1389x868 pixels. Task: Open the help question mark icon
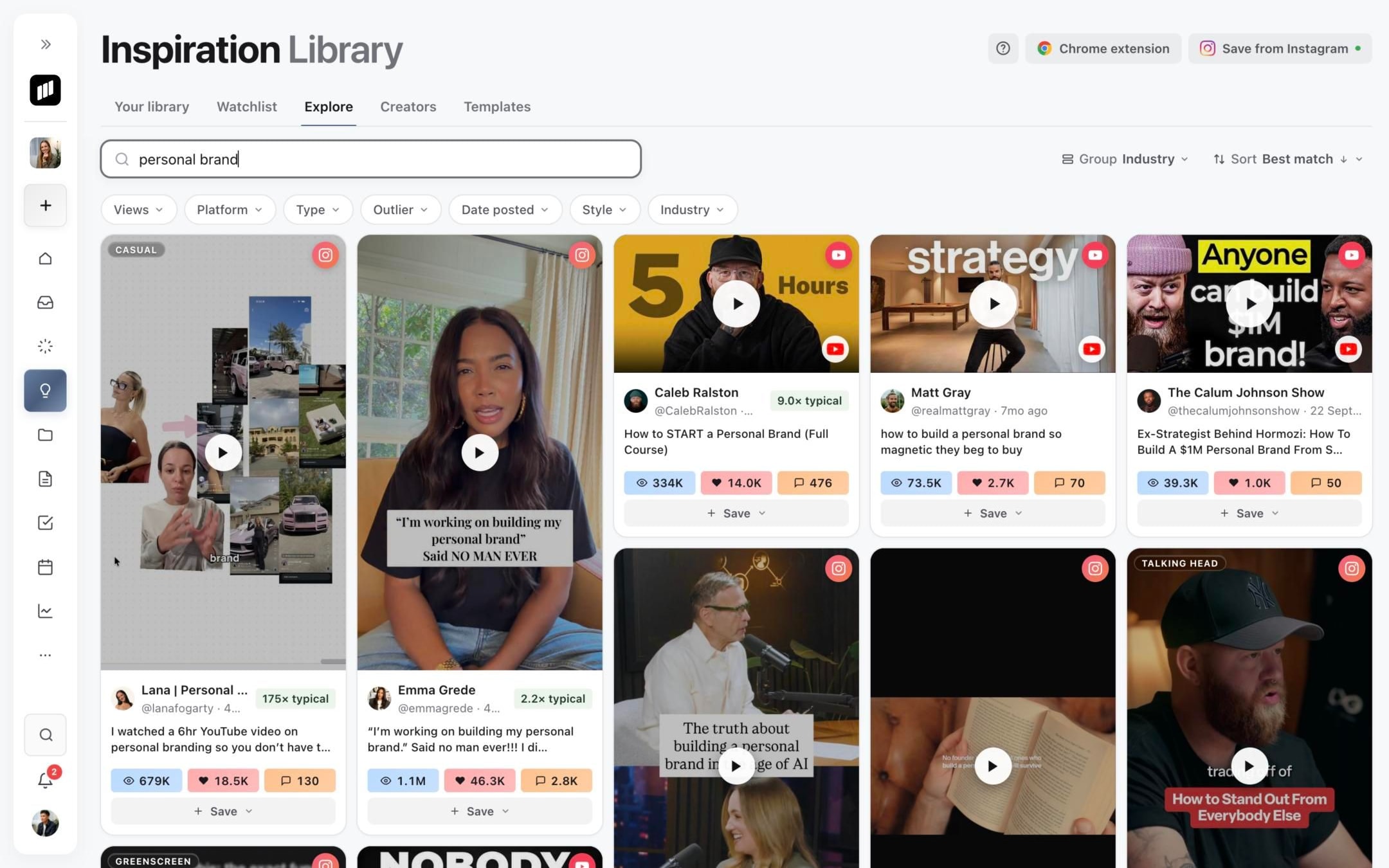point(1003,48)
